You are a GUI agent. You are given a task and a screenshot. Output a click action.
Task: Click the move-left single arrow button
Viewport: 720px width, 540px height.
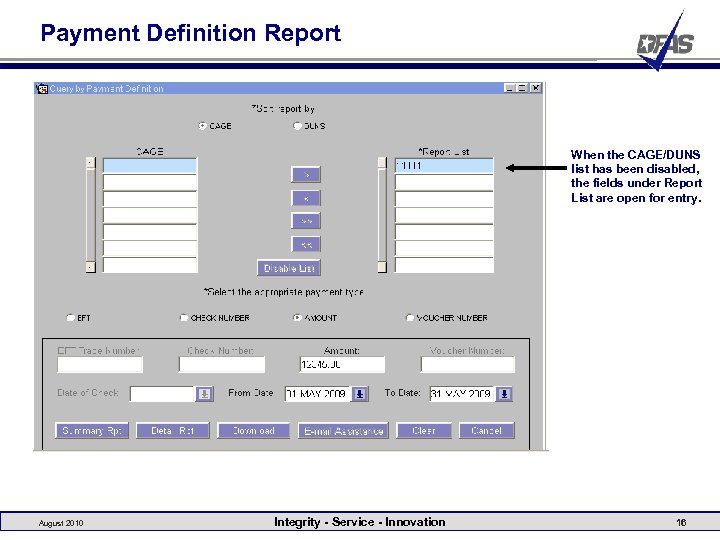tap(306, 198)
